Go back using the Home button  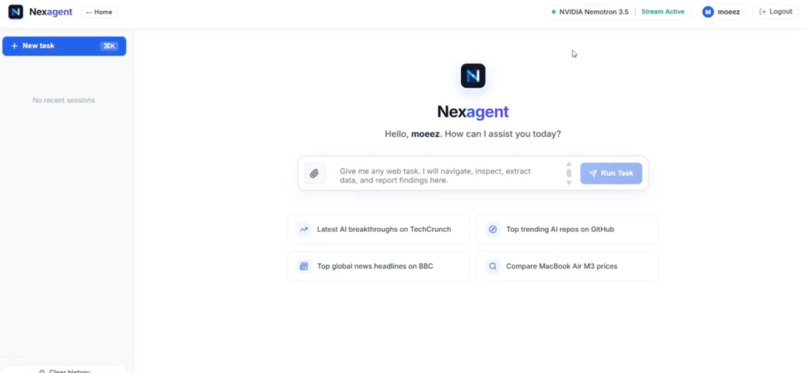tap(99, 12)
